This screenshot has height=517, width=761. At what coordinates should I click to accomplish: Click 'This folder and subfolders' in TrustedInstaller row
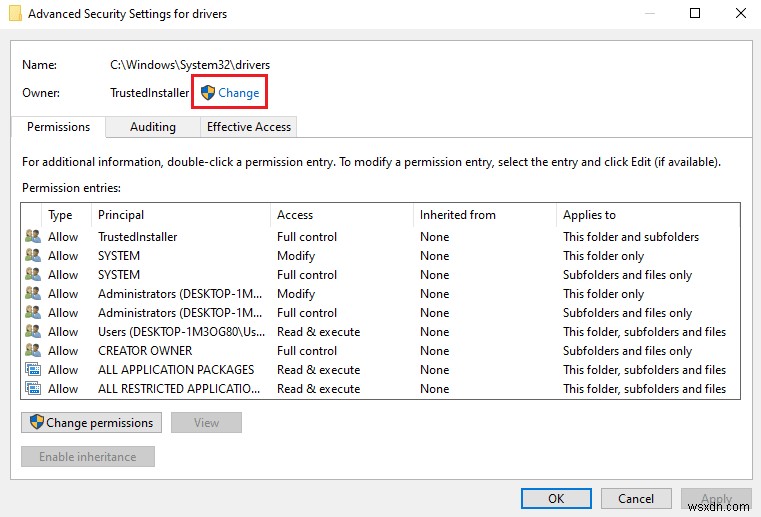click(631, 236)
